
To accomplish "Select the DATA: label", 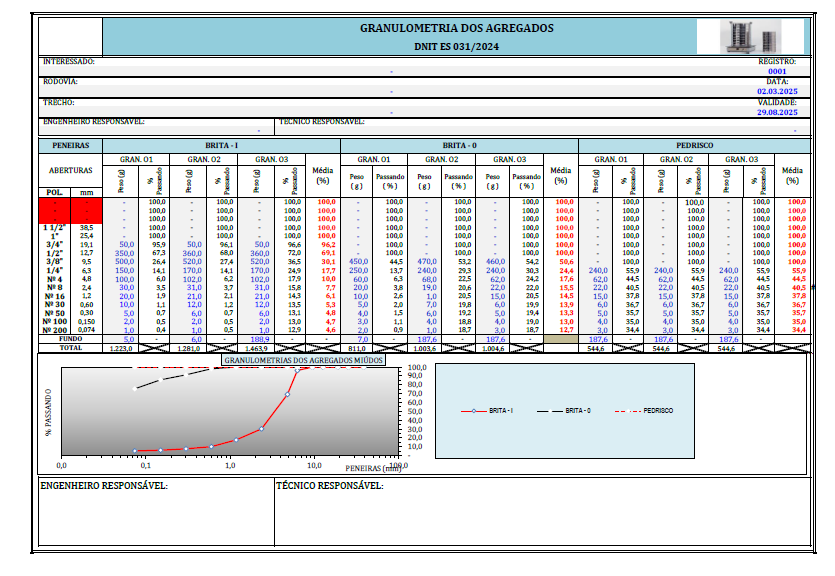I will 777,81.
